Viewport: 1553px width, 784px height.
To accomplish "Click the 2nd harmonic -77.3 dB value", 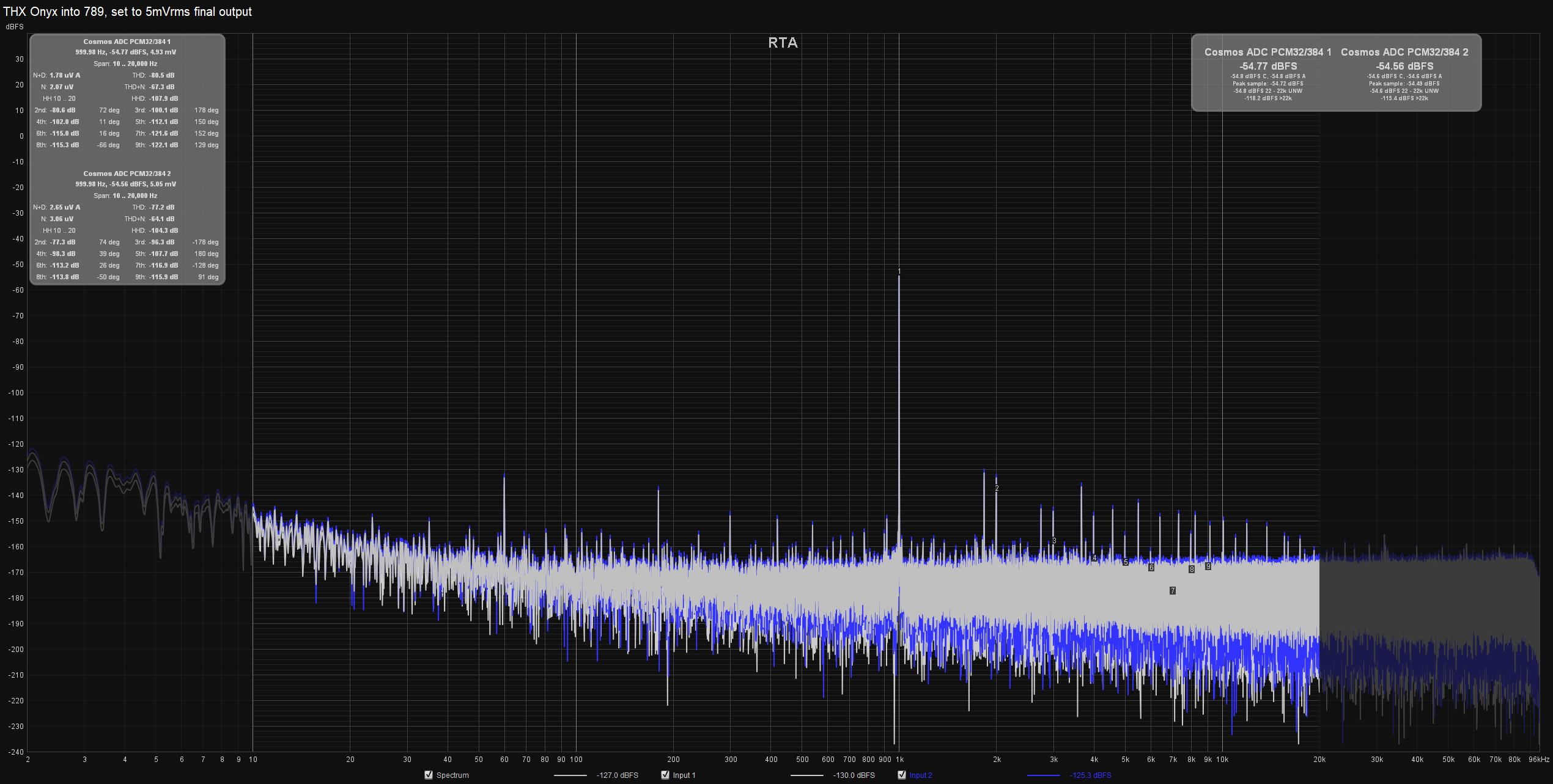I will [x=63, y=243].
